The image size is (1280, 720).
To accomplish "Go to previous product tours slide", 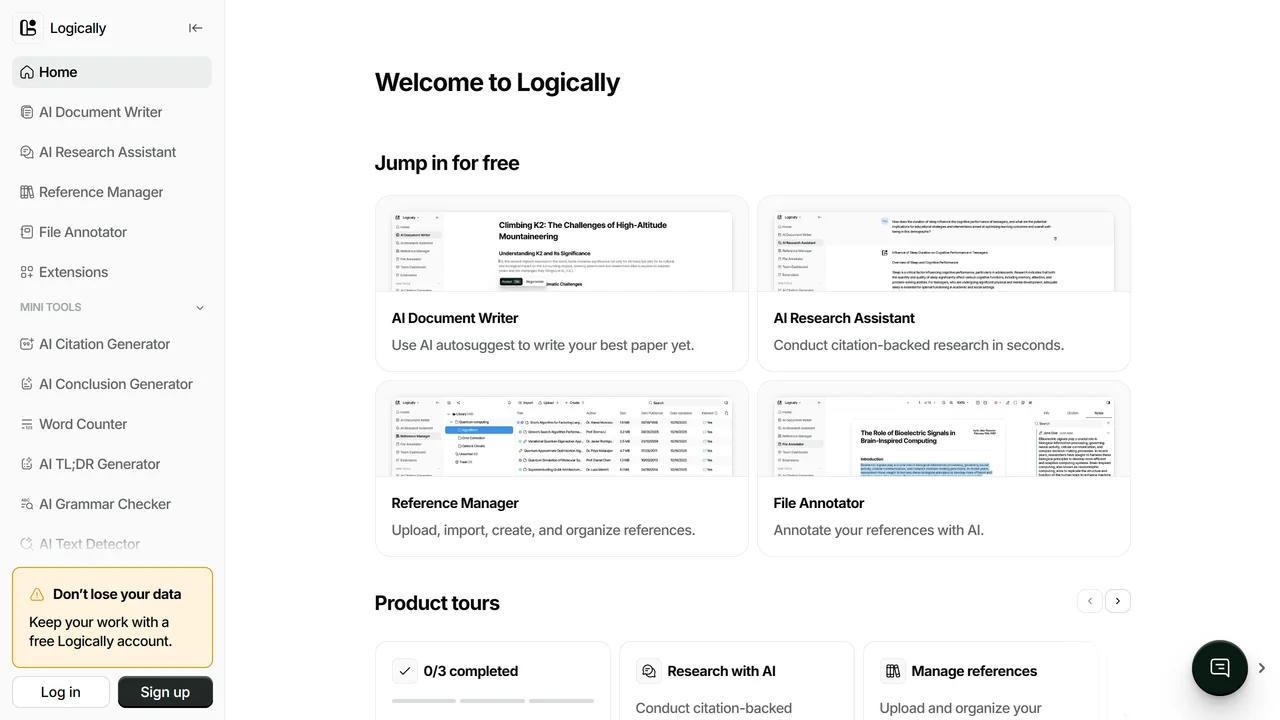I will (x=1090, y=601).
